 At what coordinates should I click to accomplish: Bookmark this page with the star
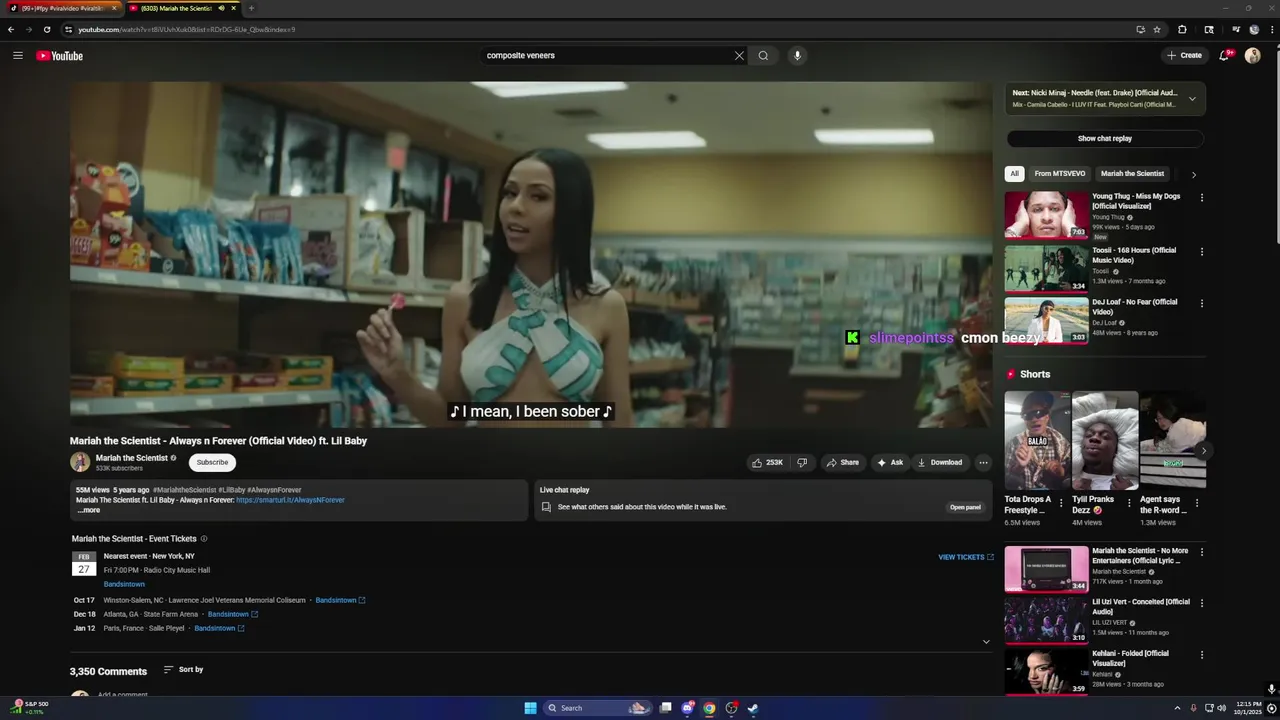[x=1157, y=29]
